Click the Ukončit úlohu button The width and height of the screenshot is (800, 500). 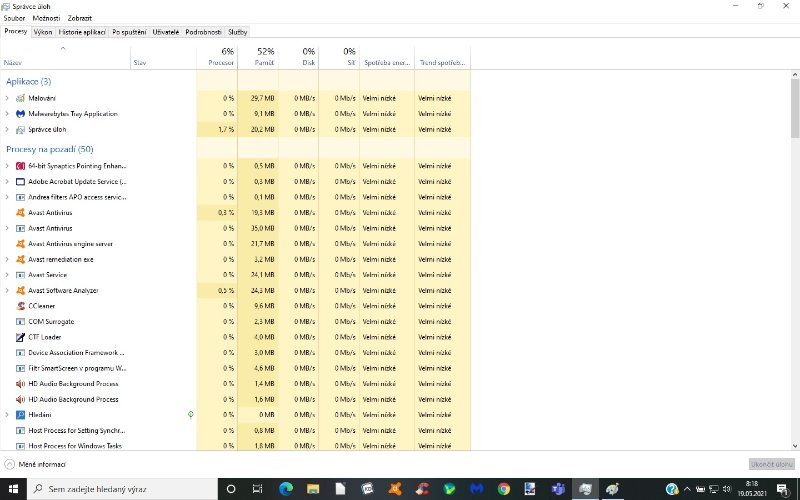(x=771, y=464)
